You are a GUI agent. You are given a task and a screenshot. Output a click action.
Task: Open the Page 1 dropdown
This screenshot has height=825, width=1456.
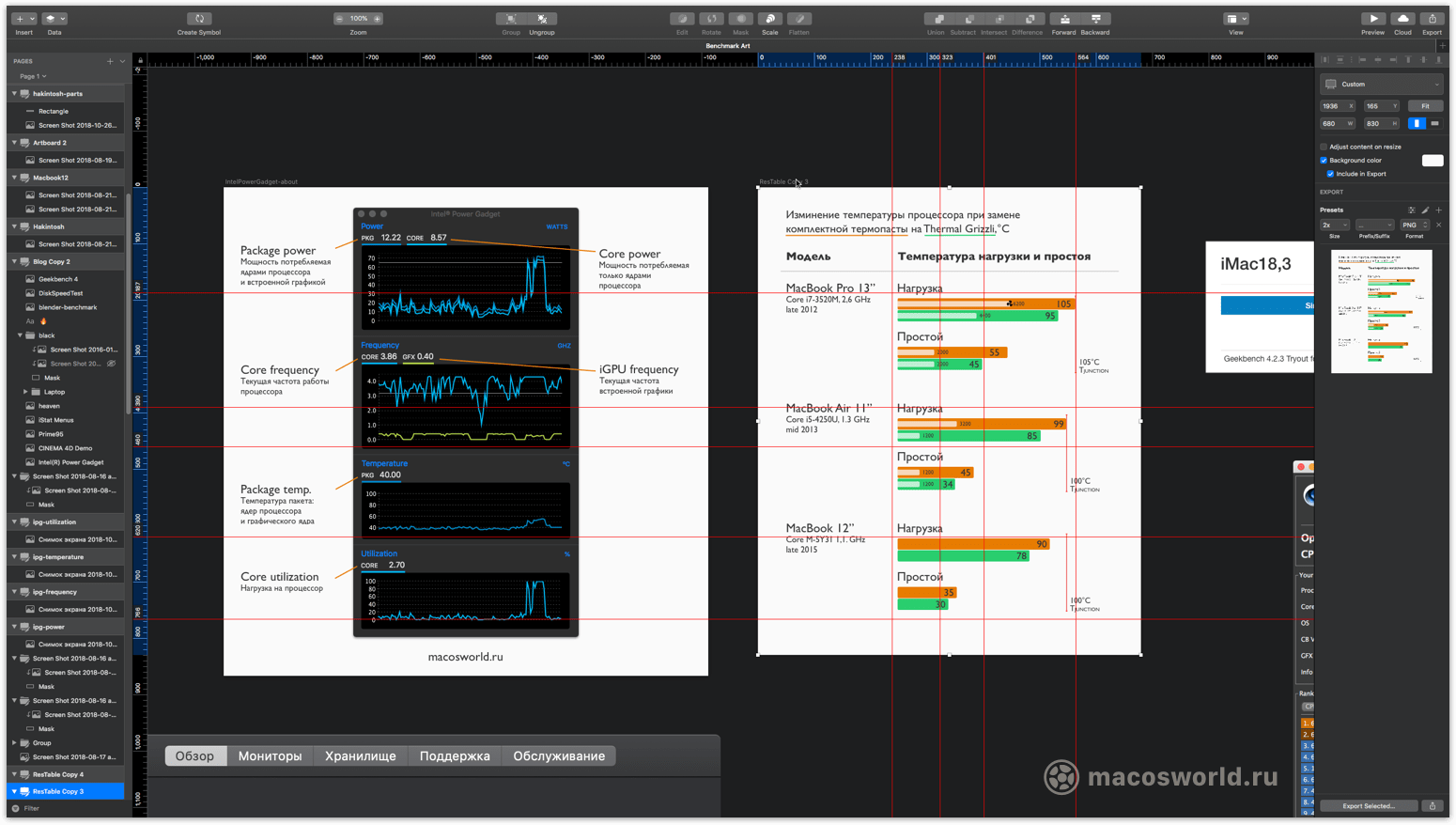[33, 76]
